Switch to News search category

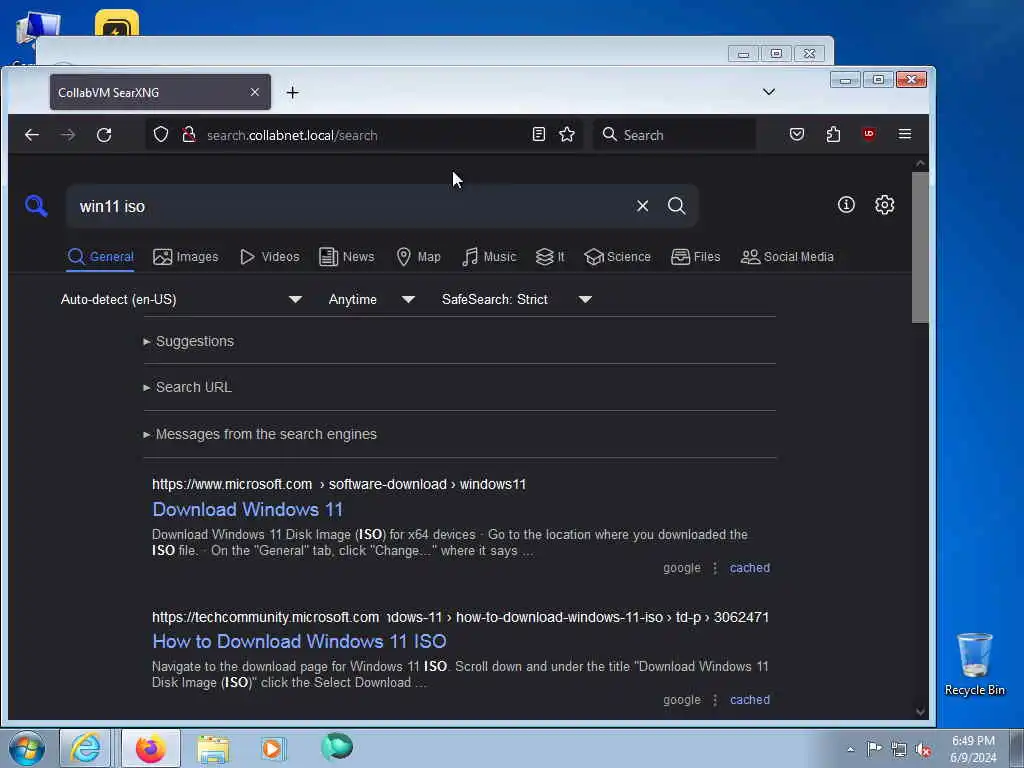(x=347, y=257)
